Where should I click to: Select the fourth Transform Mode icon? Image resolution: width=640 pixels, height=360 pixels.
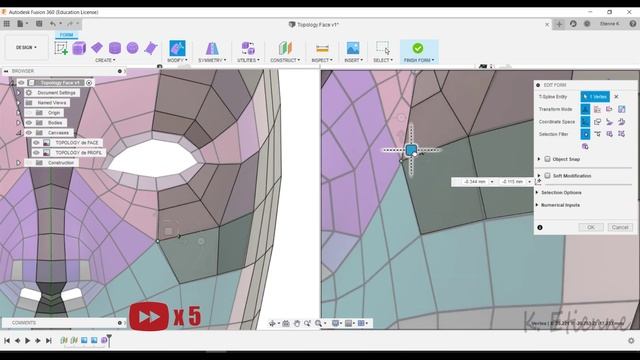pos(621,109)
